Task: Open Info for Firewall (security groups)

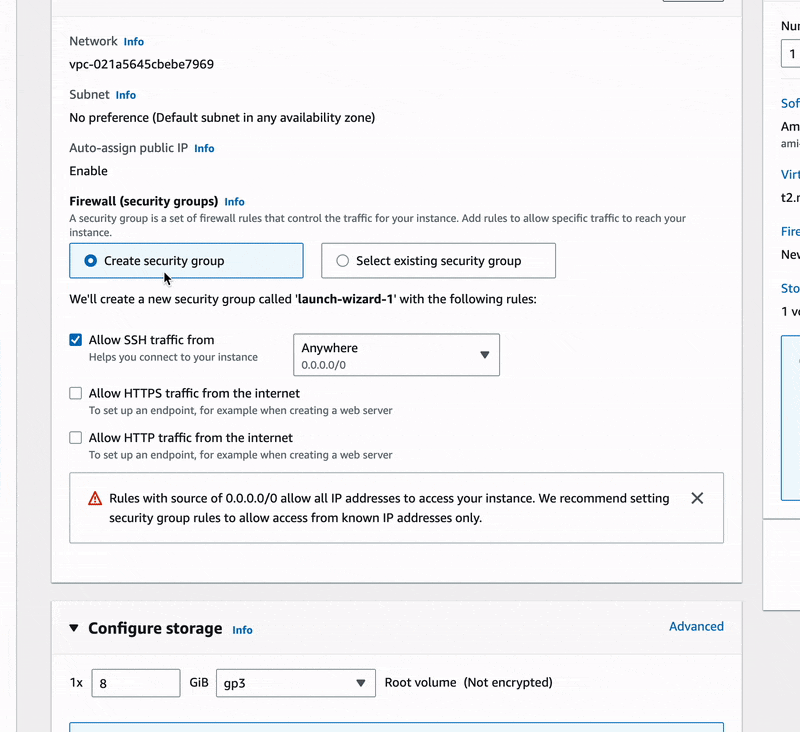Action: point(234,202)
